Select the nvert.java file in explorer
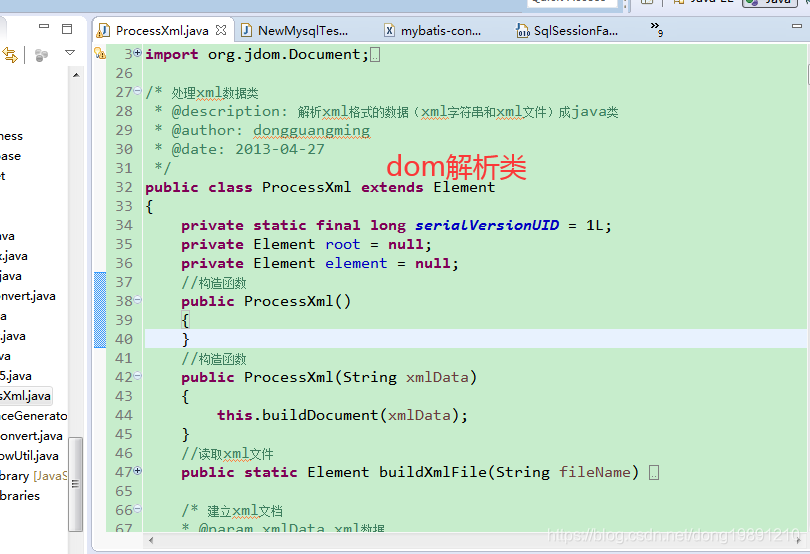810x554 pixels. 28,296
